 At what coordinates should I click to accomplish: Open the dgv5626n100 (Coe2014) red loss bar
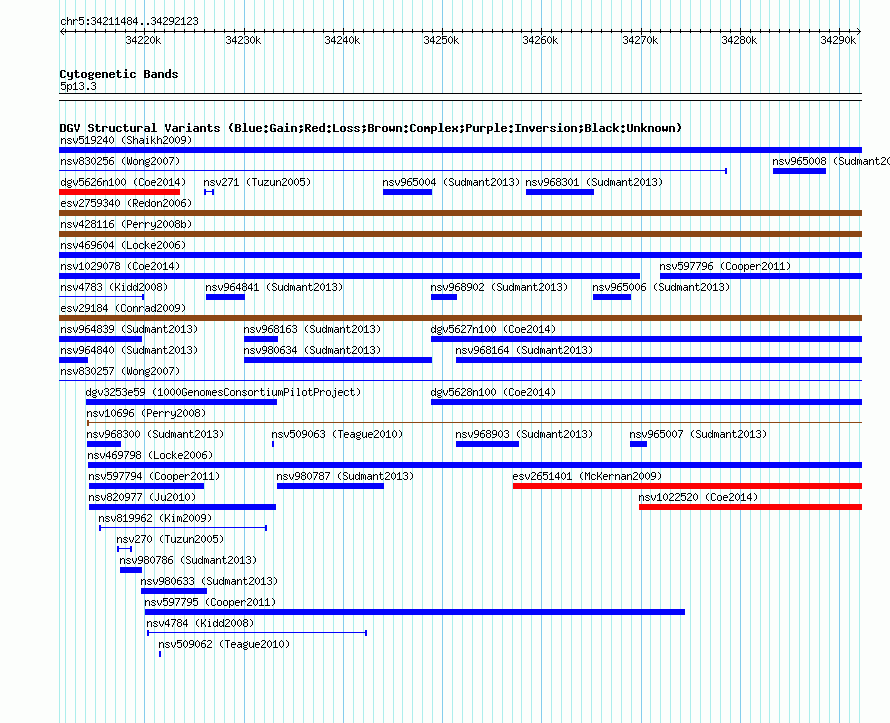coord(119,192)
